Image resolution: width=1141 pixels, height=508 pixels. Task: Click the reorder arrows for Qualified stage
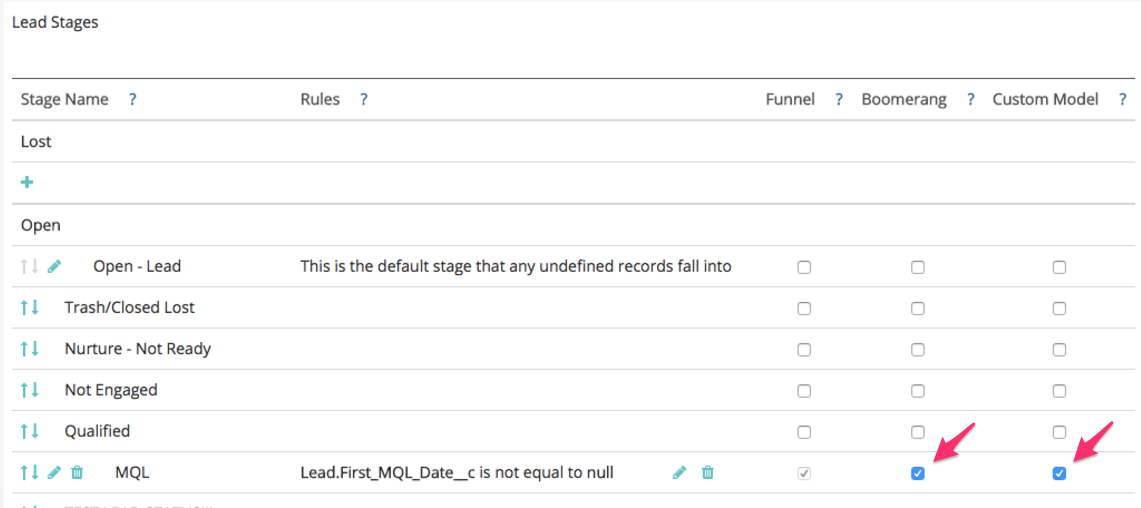coord(29,431)
